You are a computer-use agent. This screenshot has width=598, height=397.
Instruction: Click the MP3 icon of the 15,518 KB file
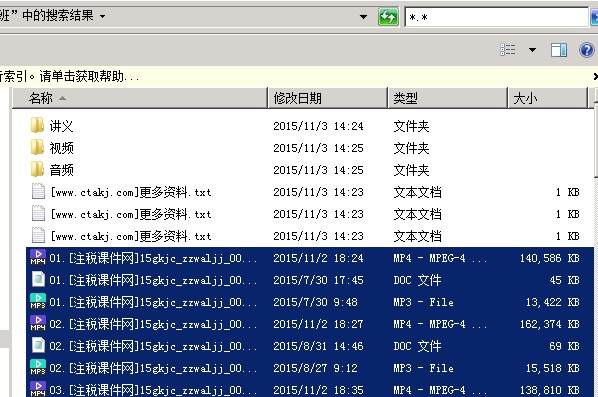[38, 368]
